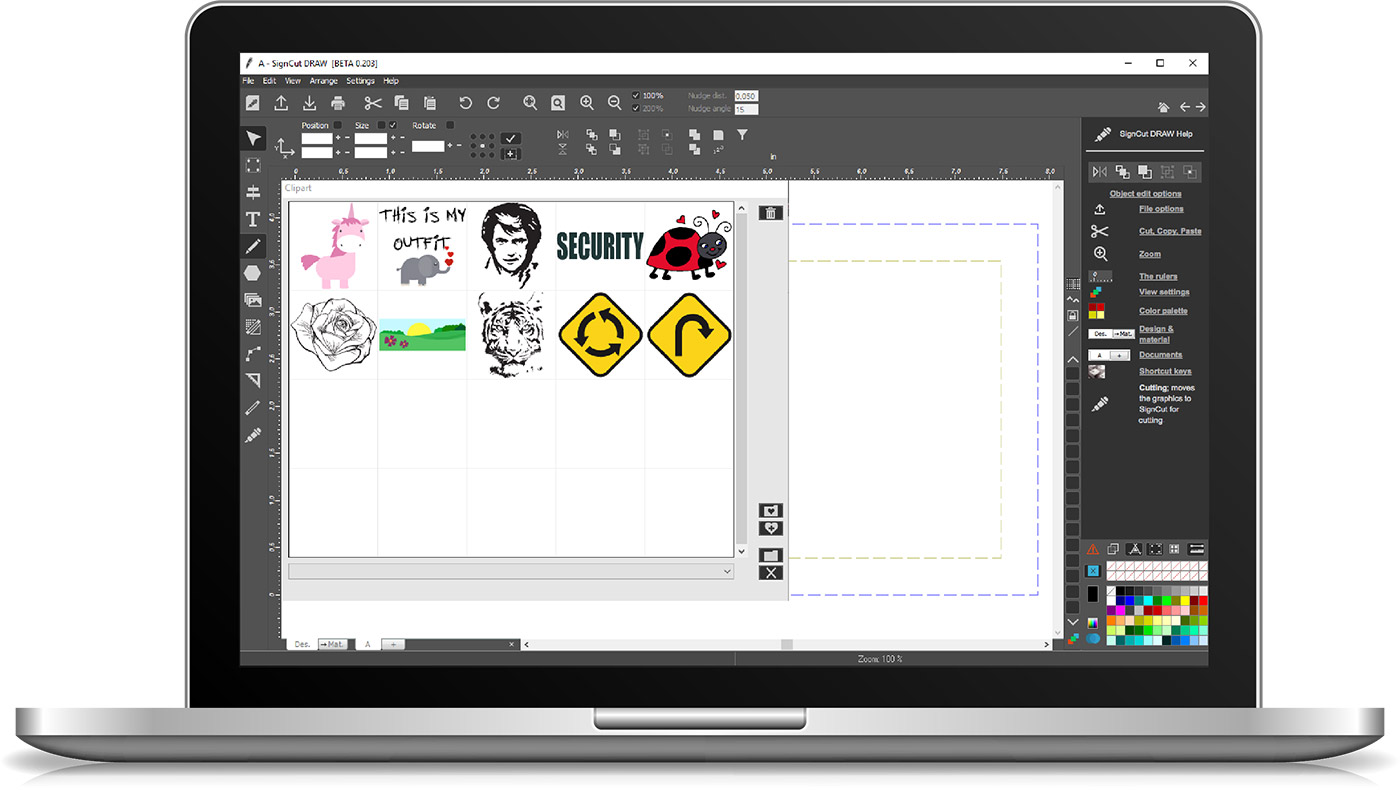Select the SECURITY clipart thumbnail

(x=600, y=246)
